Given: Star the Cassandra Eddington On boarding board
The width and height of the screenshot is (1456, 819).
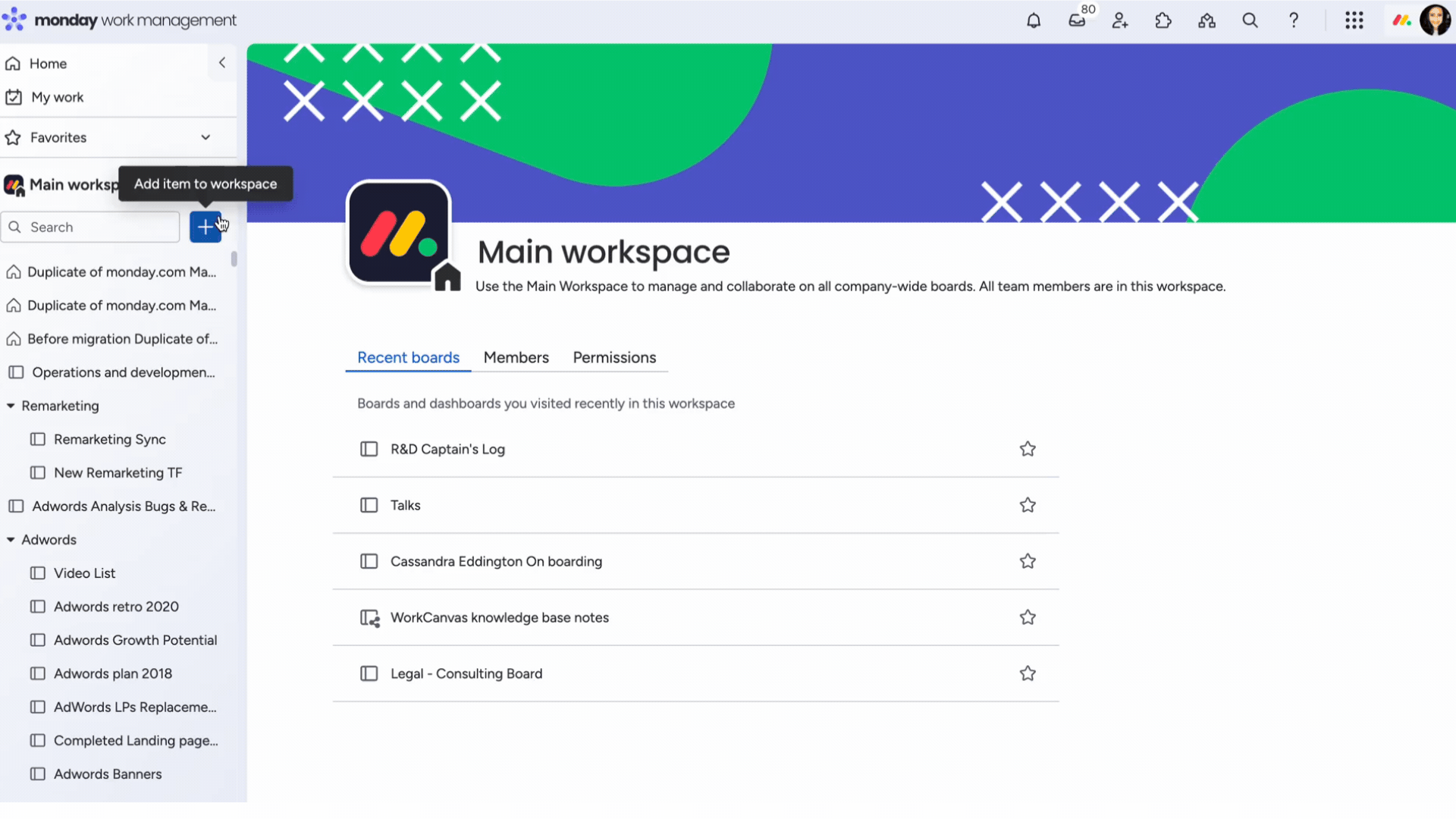Looking at the screenshot, I should point(1028,561).
